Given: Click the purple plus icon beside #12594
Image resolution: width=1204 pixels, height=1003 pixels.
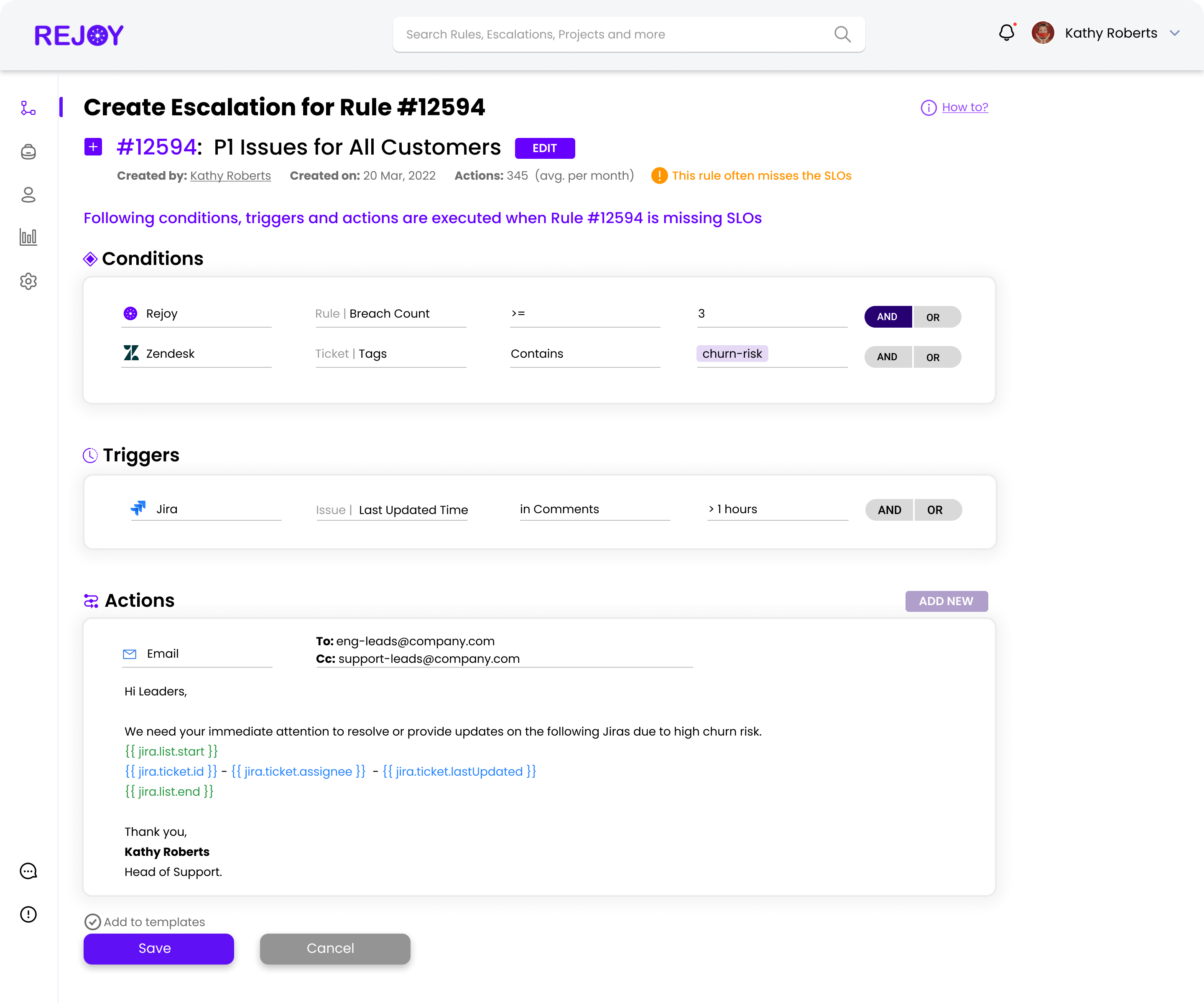Looking at the screenshot, I should [x=93, y=147].
